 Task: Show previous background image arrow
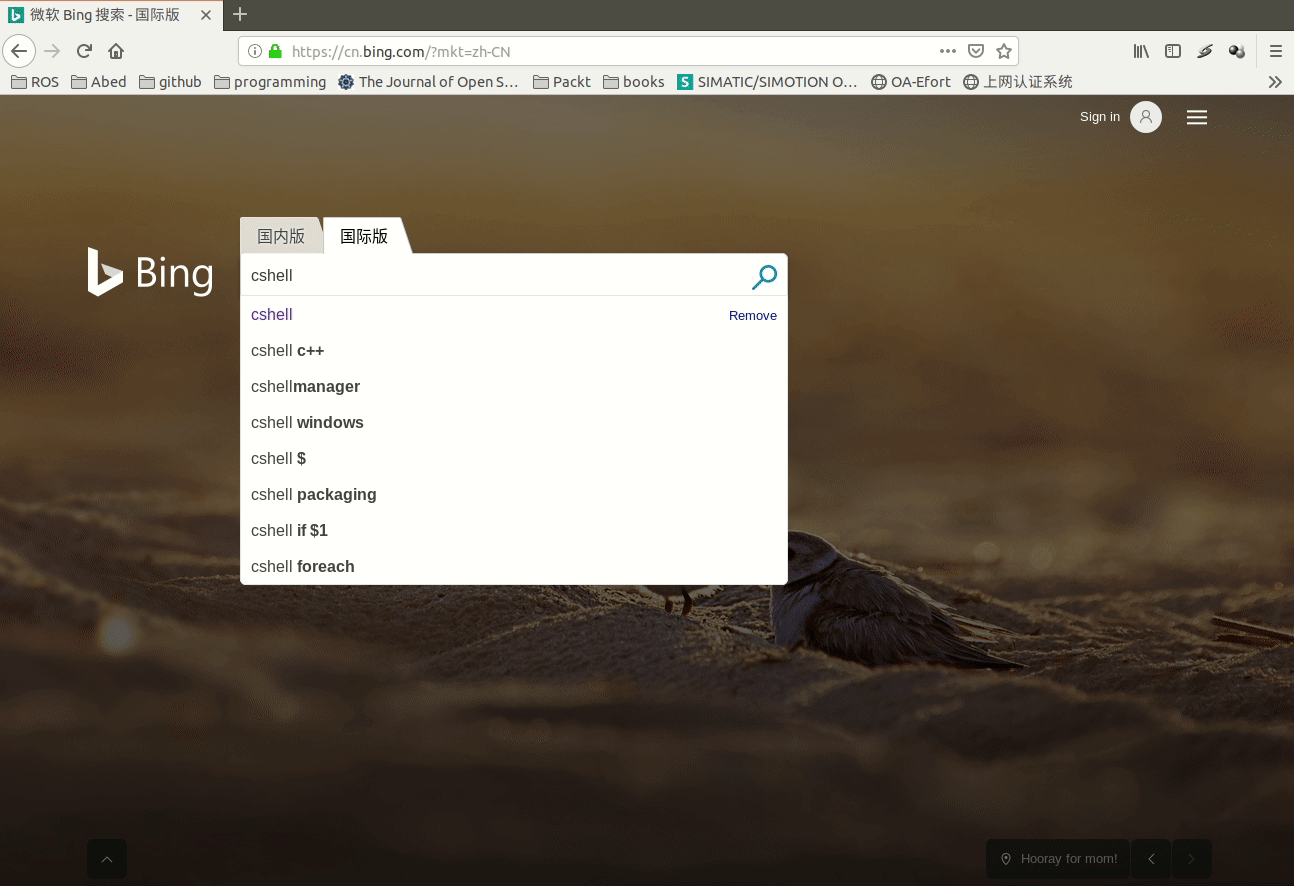(1151, 859)
